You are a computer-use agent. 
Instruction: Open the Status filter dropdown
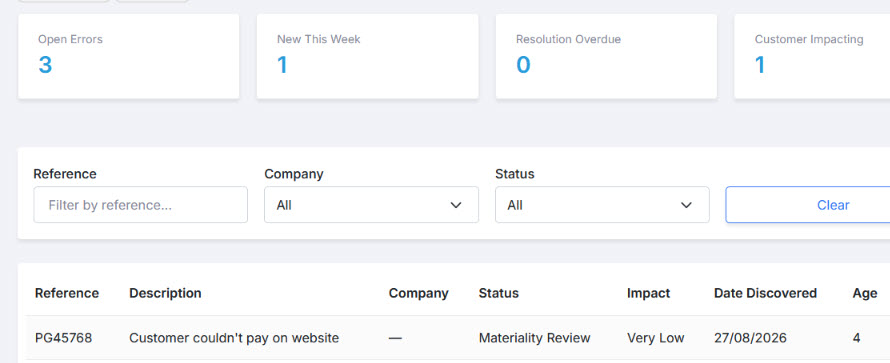602,205
